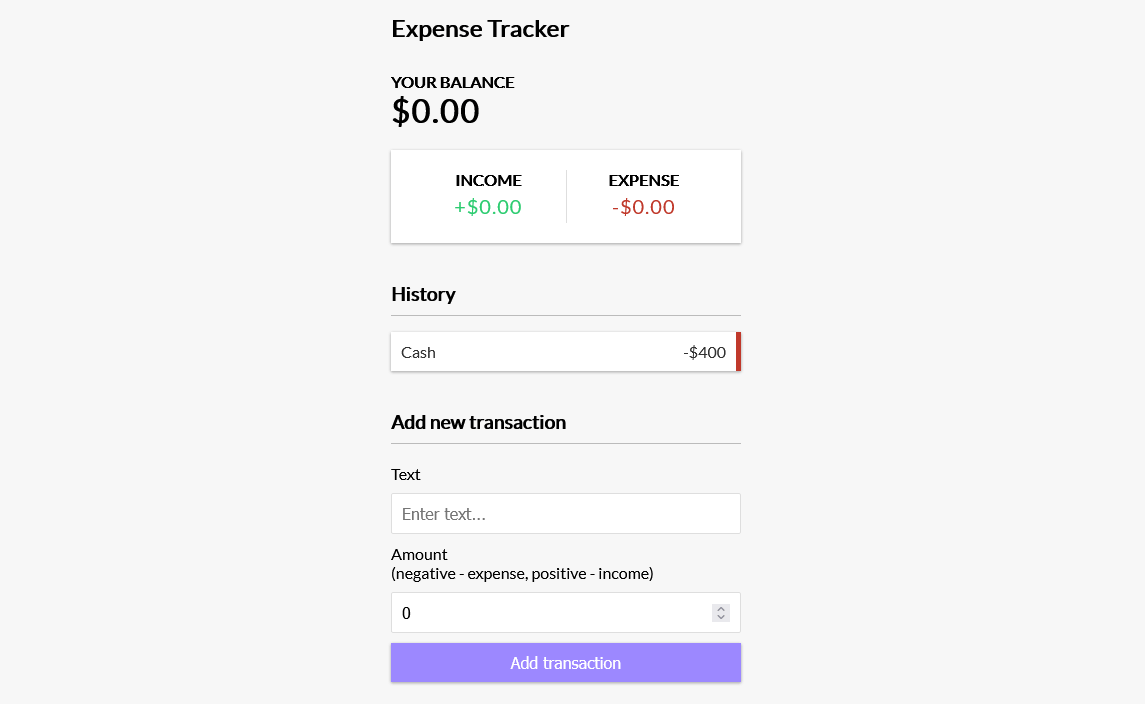Click the Add transaction button
This screenshot has height=704, width=1145.
(565, 662)
